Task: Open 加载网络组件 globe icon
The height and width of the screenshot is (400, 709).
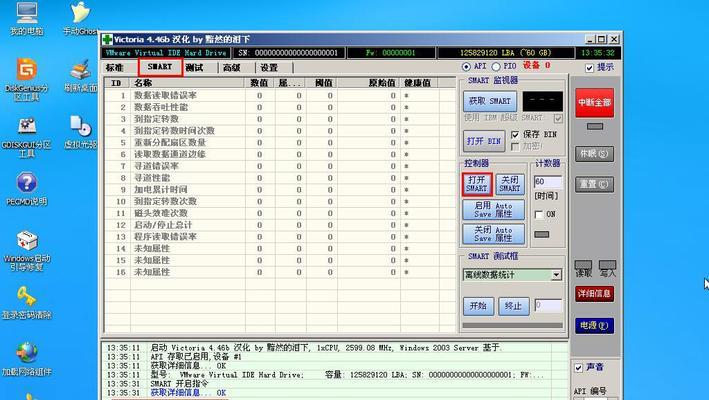Action: pyautogui.click(x=27, y=359)
